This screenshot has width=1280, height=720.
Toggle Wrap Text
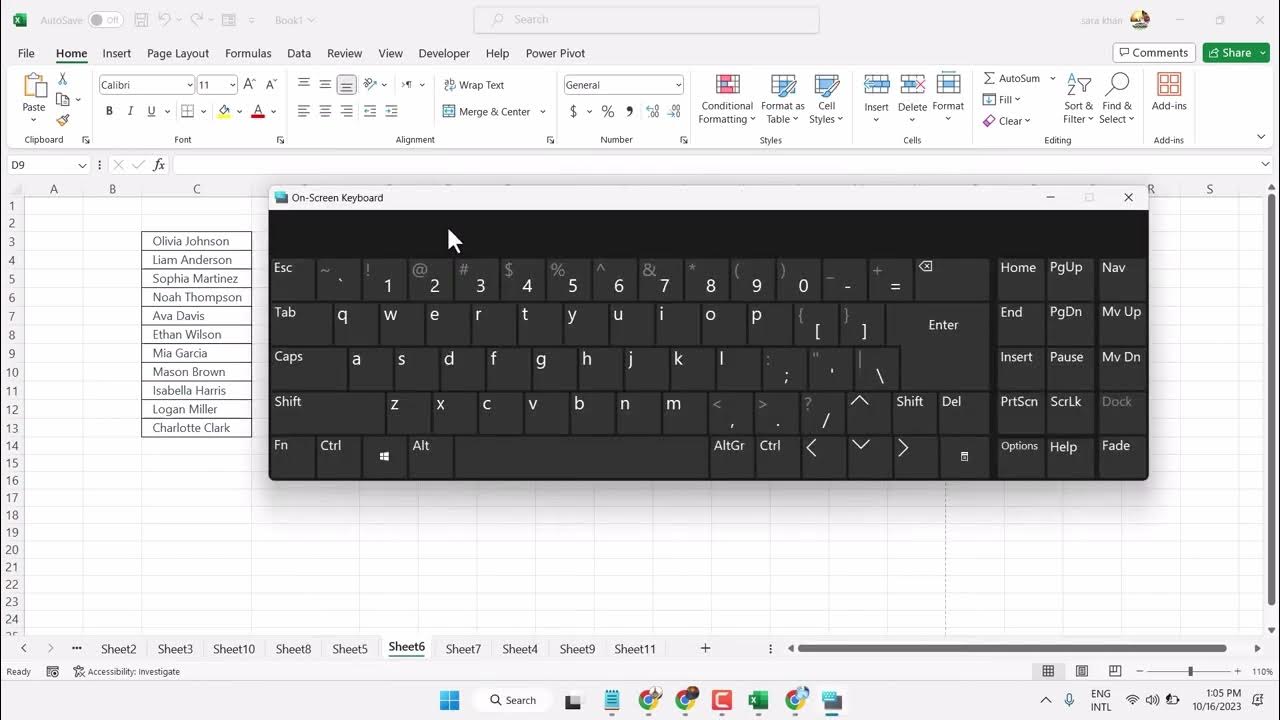(474, 85)
